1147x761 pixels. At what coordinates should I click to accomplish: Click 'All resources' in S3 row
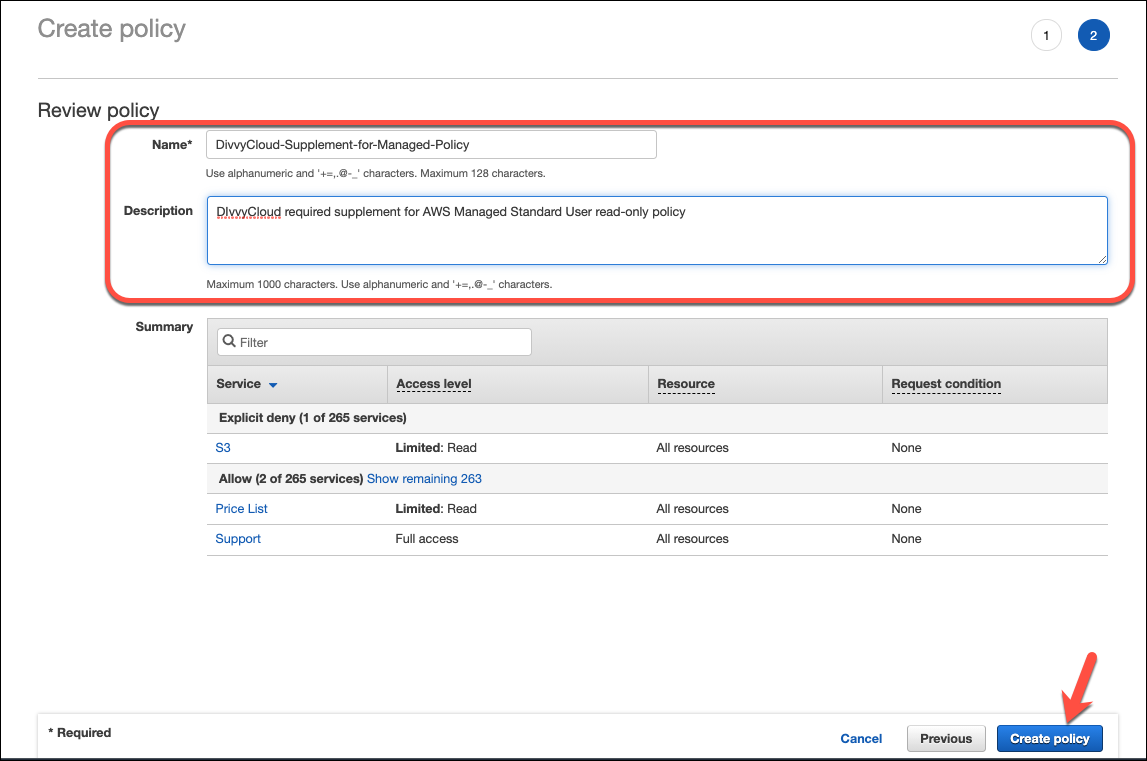tap(692, 447)
